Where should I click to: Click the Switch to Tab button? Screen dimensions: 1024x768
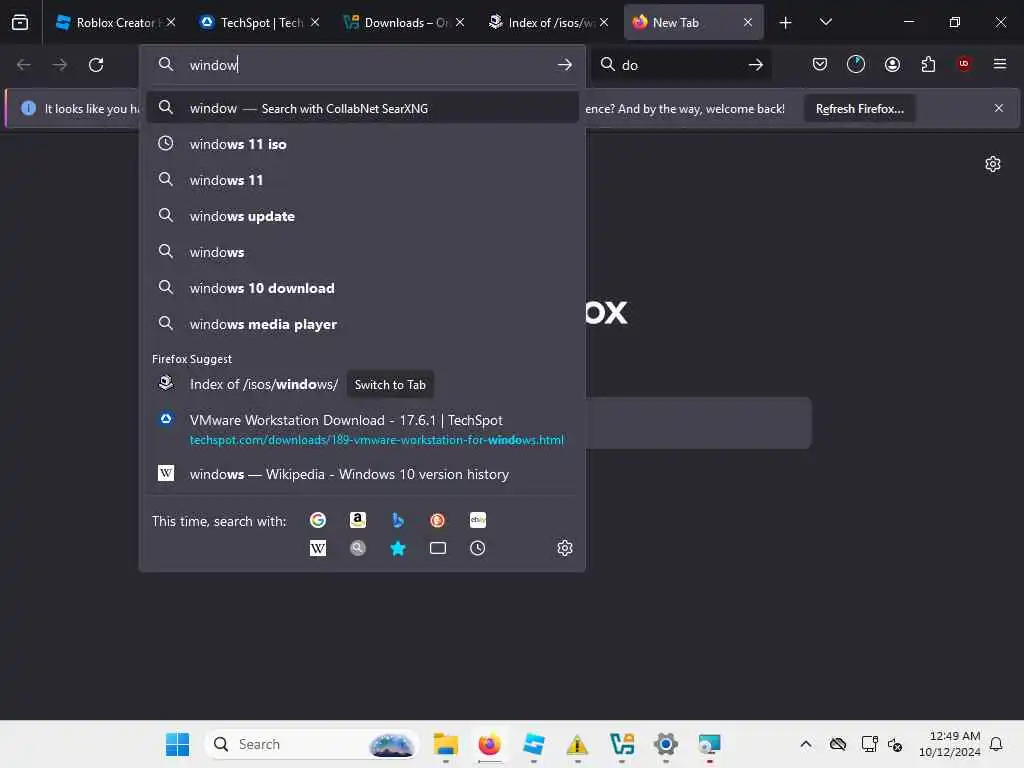[x=390, y=385]
